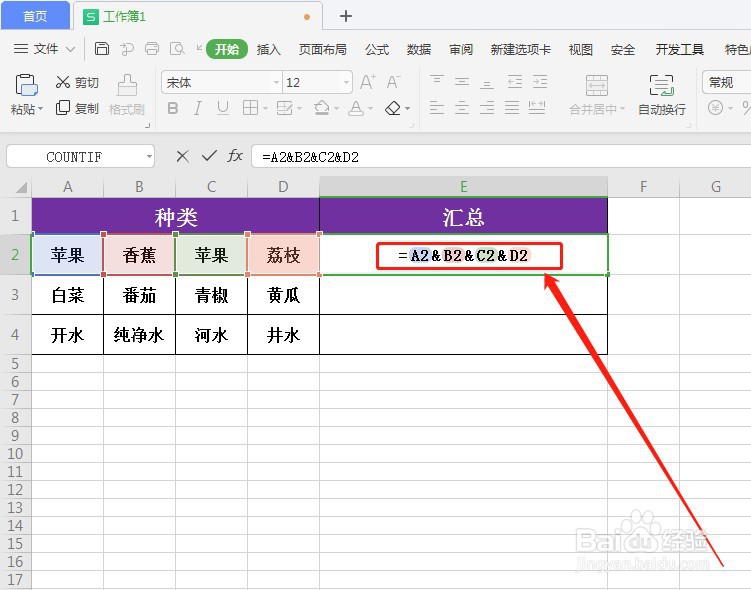Open the font name dropdown 宋体
This screenshot has width=751, height=590.
click(276, 82)
